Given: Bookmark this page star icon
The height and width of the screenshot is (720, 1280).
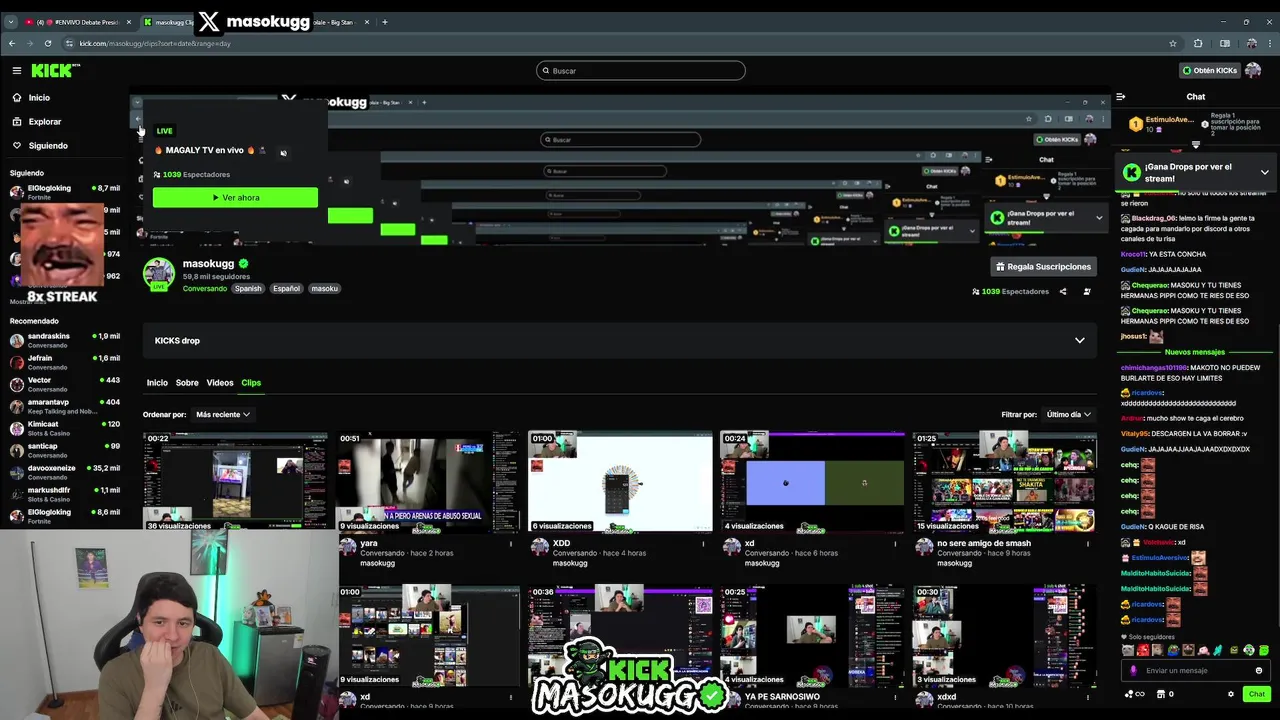Looking at the screenshot, I should point(1173,43).
